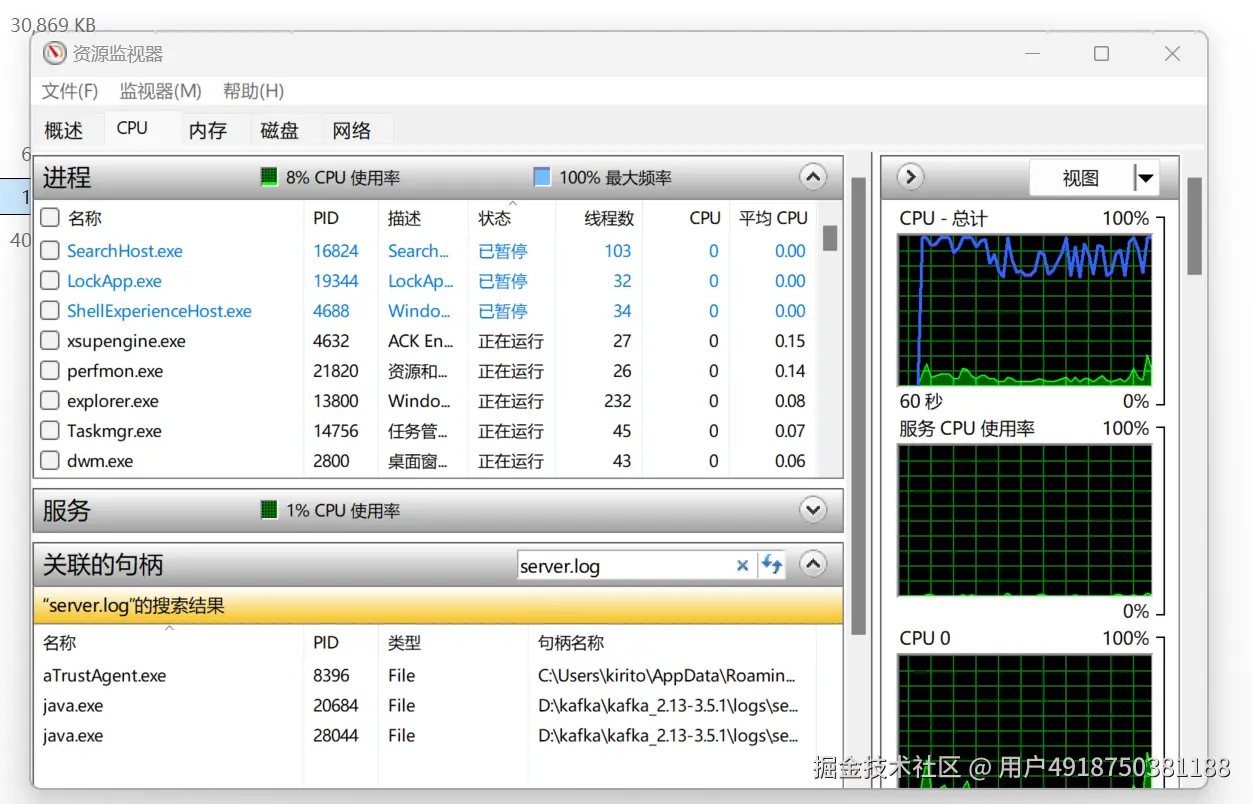Click the process list vertical scrollbar thumb
Screen dimensions: 1253x804
[830, 238]
